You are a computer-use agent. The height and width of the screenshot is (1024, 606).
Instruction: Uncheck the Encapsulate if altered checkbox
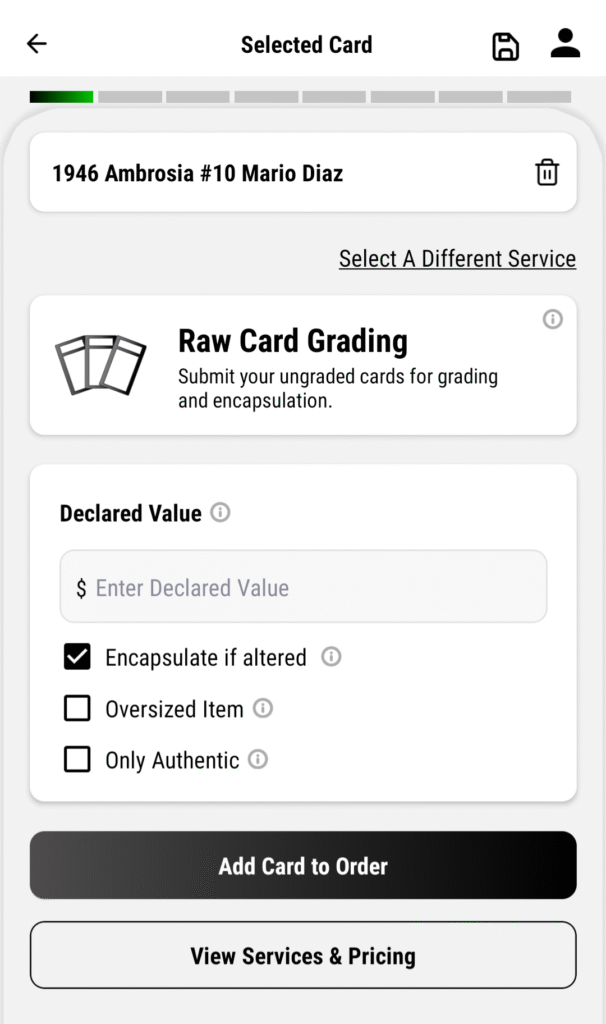click(77, 657)
